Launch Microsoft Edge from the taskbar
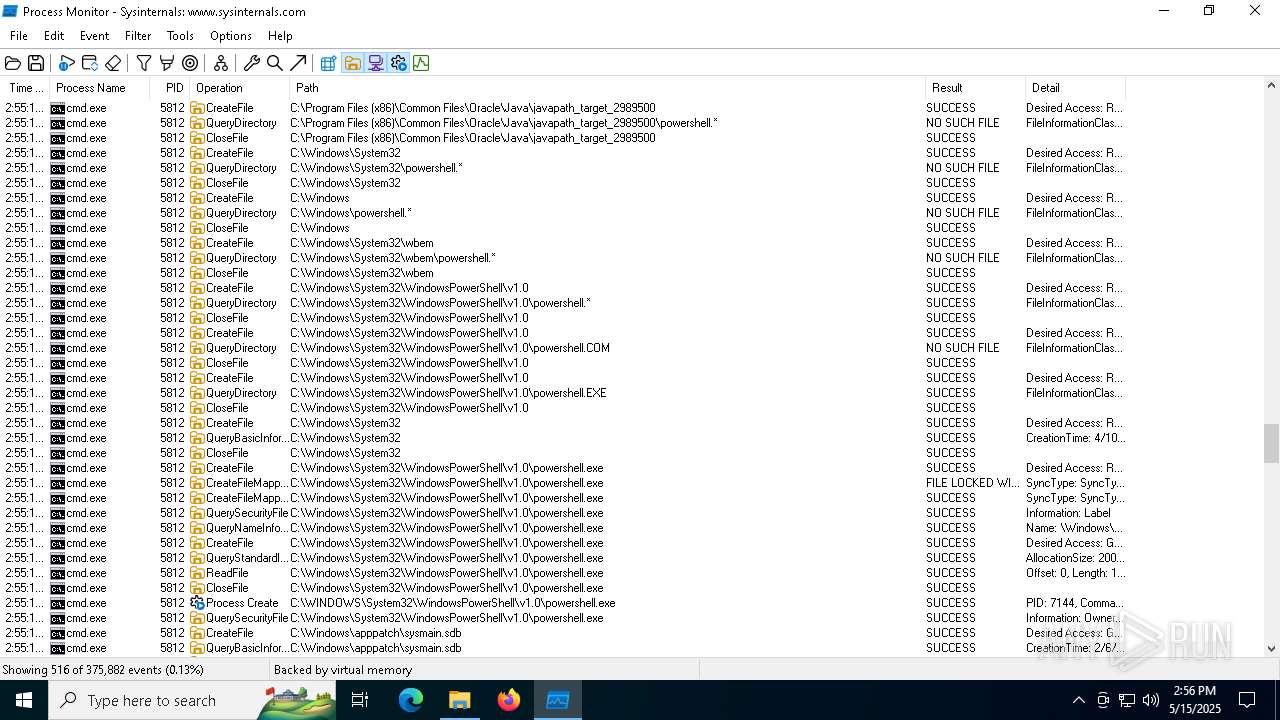This screenshot has width=1280, height=720. point(411,700)
